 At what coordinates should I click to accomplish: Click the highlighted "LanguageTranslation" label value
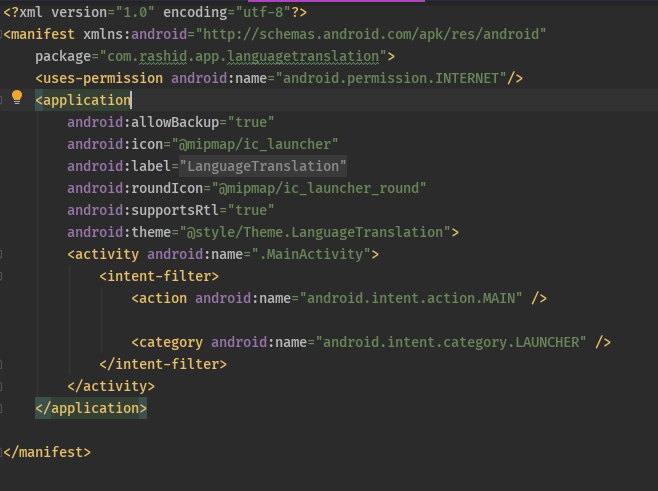[263, 166]
